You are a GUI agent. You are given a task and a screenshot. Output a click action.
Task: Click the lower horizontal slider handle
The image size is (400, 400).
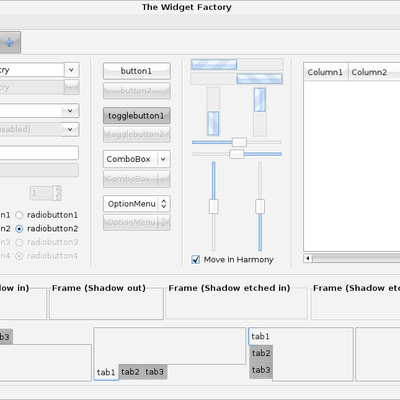click(x=237, y=154)
